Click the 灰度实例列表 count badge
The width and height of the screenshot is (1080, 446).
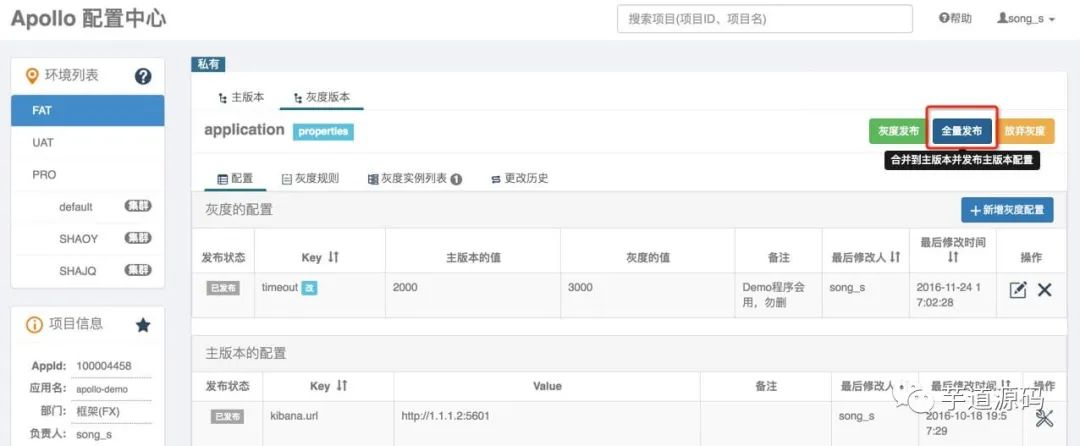[456, 179]
